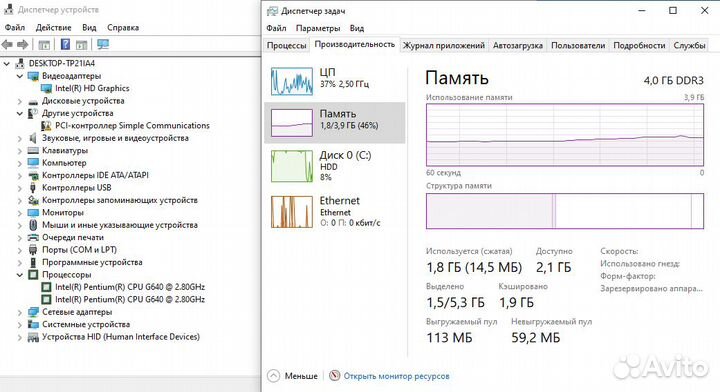Click the Клавиатуры keyboard icon
The height and width of the screenshot is (392, 720).
(33, 151)
